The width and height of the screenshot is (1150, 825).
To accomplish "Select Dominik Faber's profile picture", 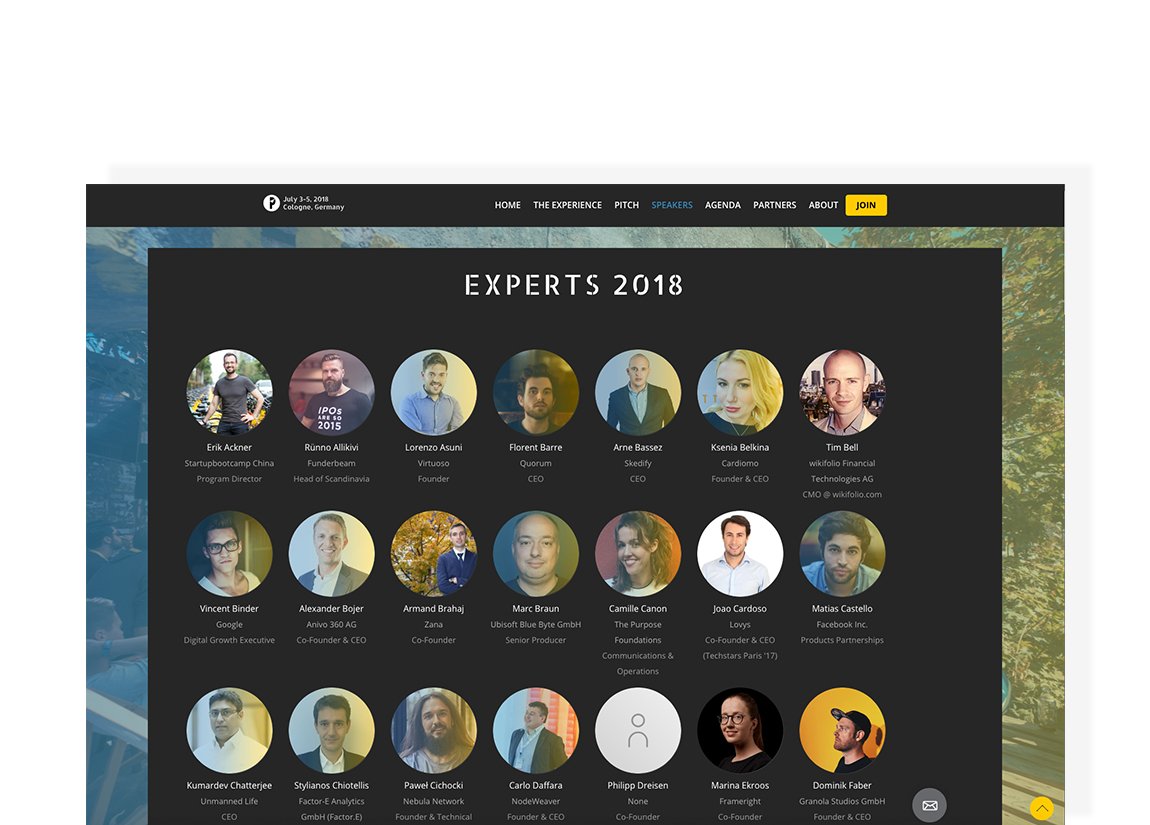I will [x=842, y=730].
